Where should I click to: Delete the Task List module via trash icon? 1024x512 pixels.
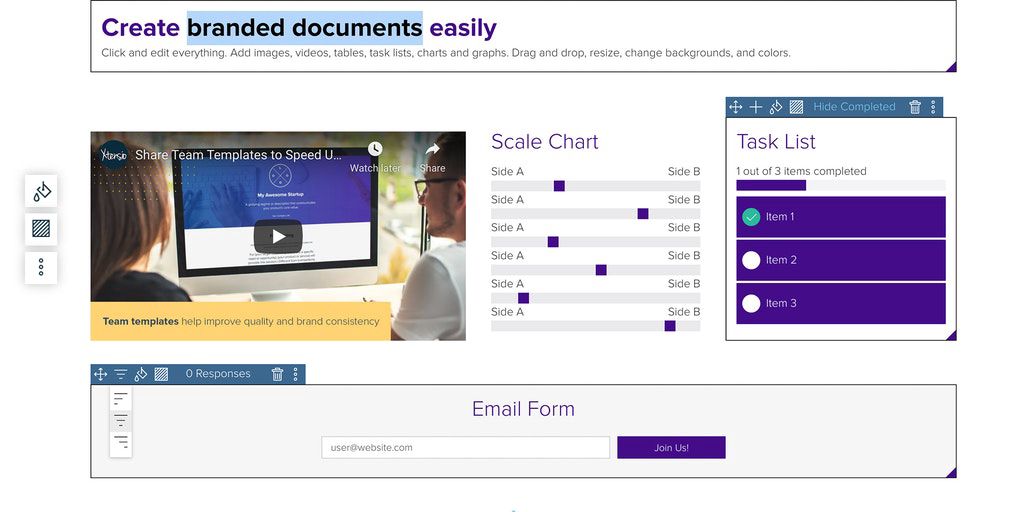[x=915, y=107]
